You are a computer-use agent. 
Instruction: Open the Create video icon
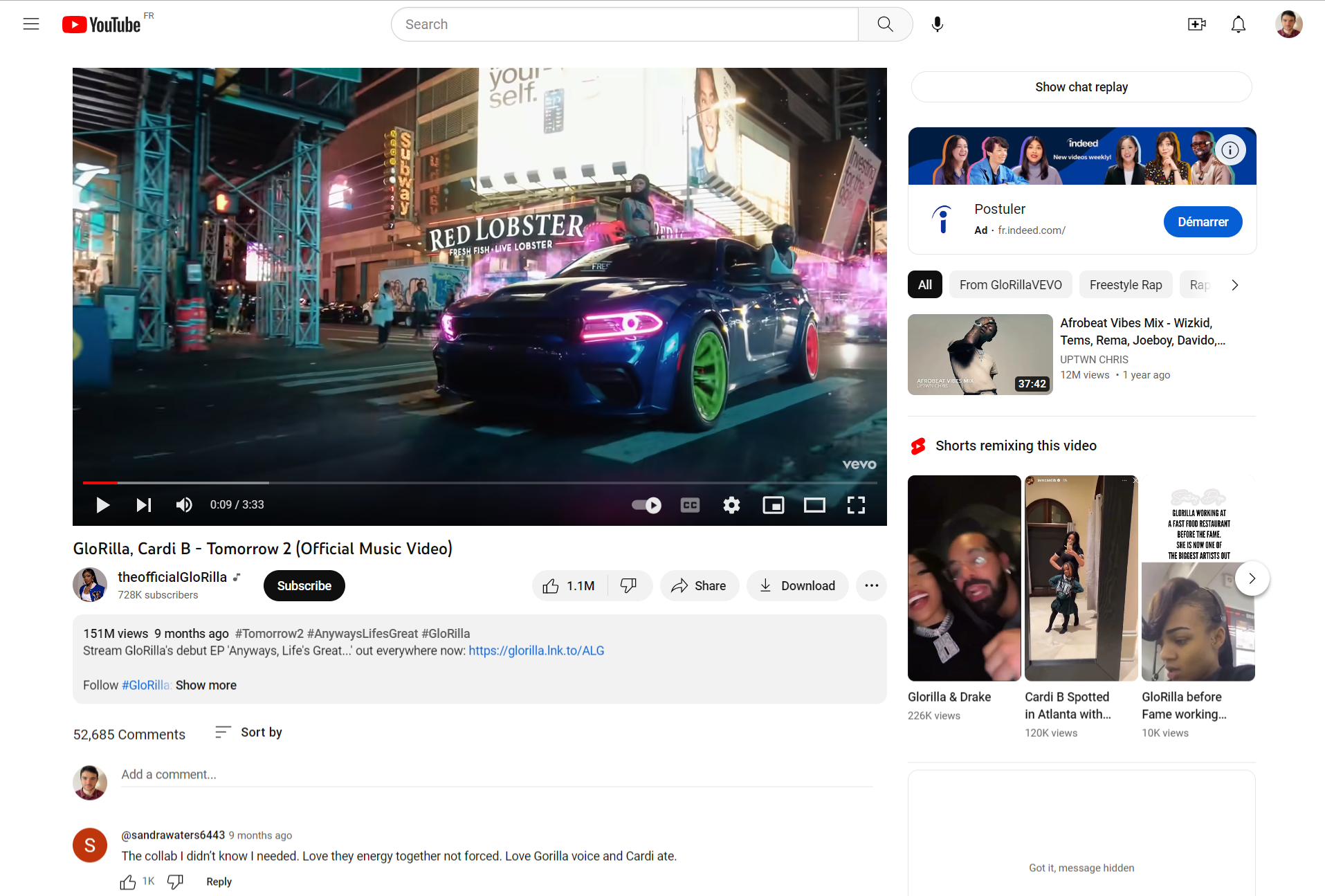(x=1196, y=24)
